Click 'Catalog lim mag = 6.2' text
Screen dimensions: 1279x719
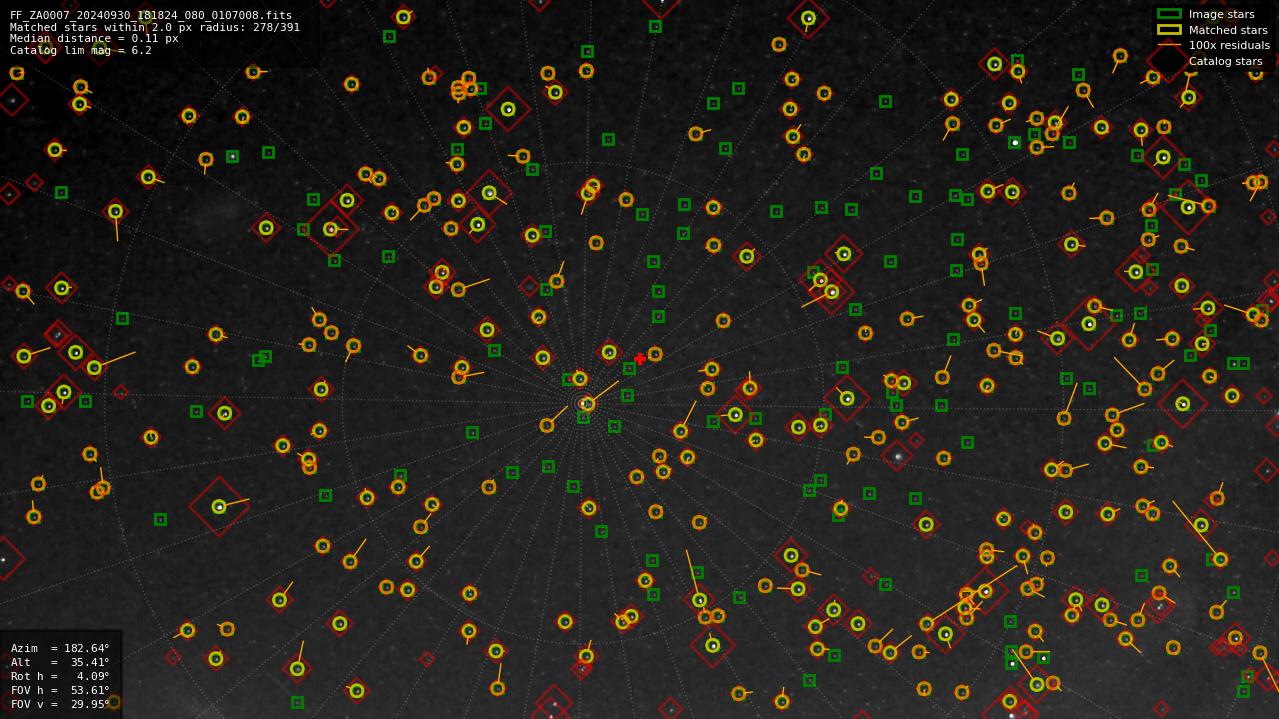tap(81, 50)
